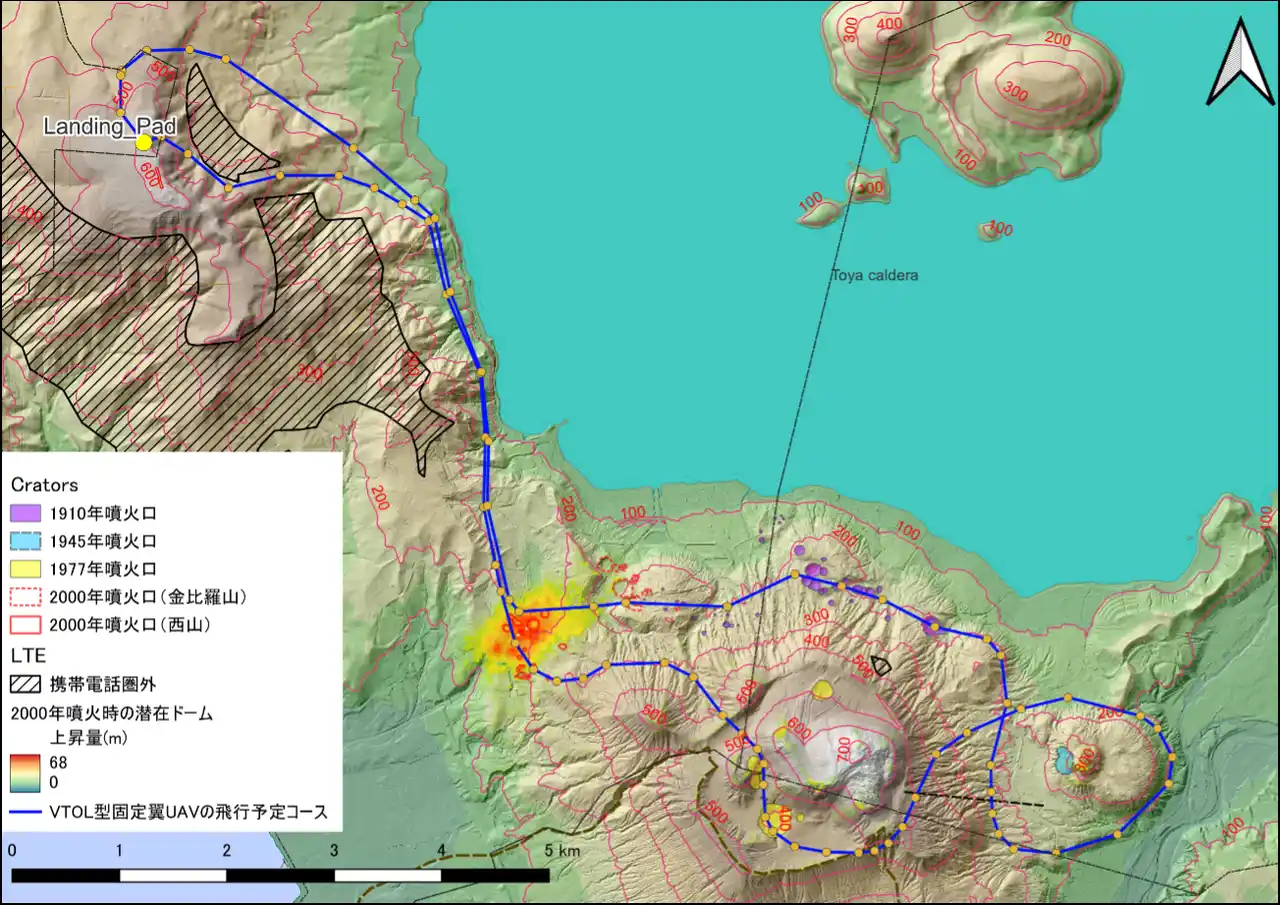The width and height of the screenshot is (1280, 905).
Task: Click the 携帯電話圏外 legend text
Action: click(x=103, y=685)
